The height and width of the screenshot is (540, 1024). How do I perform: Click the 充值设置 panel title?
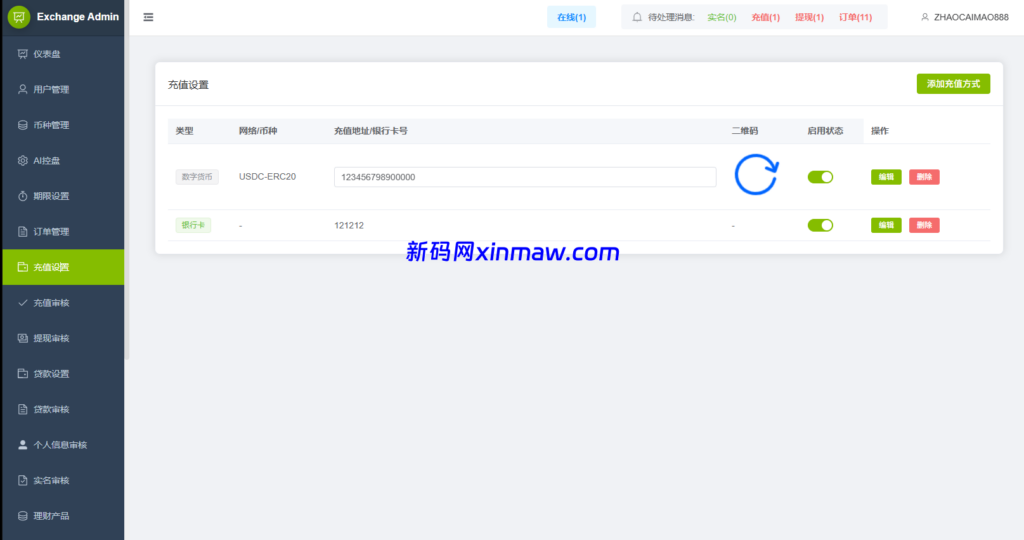point(188,85)
